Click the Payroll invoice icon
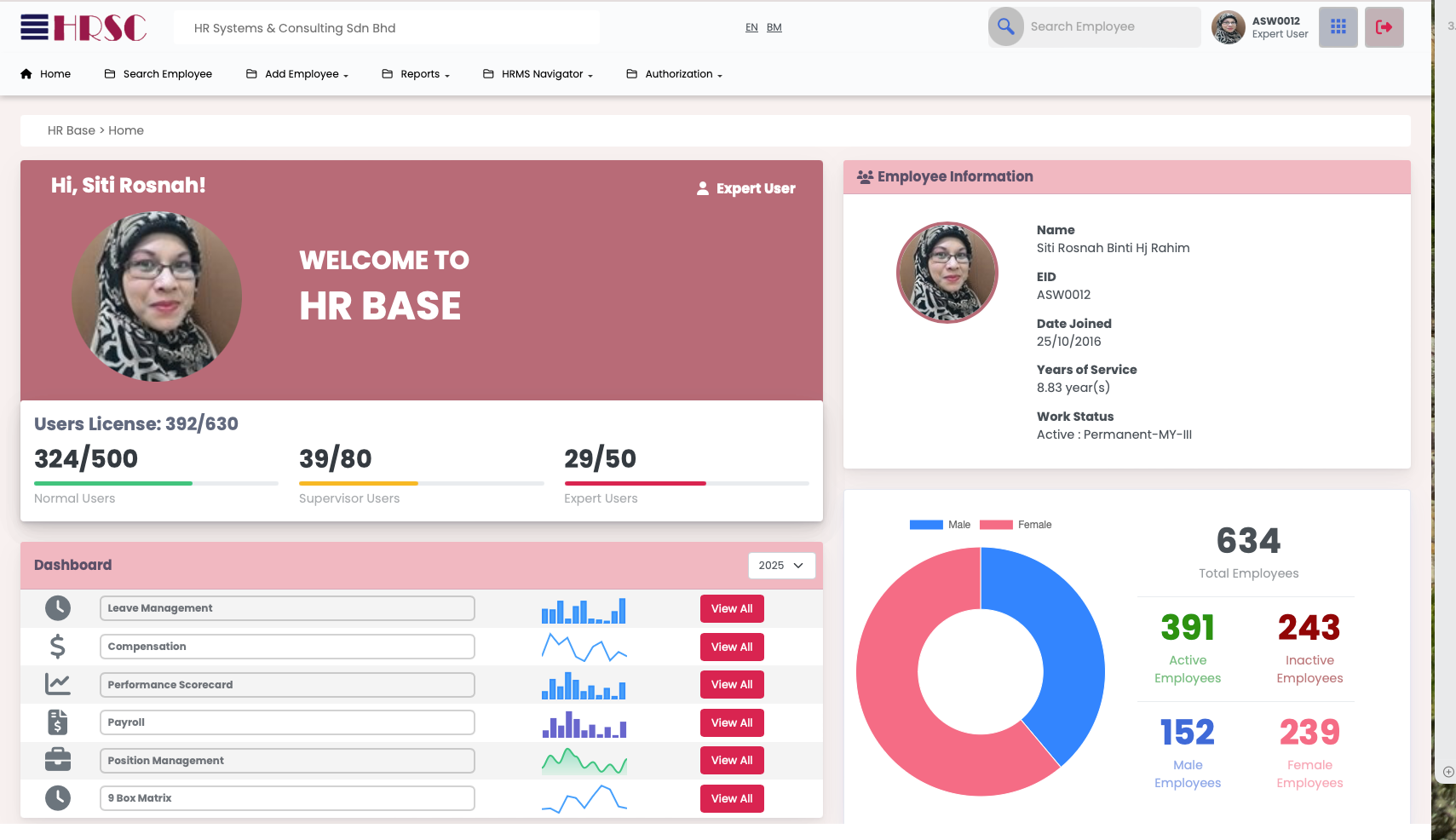 [x=58, y=722]
